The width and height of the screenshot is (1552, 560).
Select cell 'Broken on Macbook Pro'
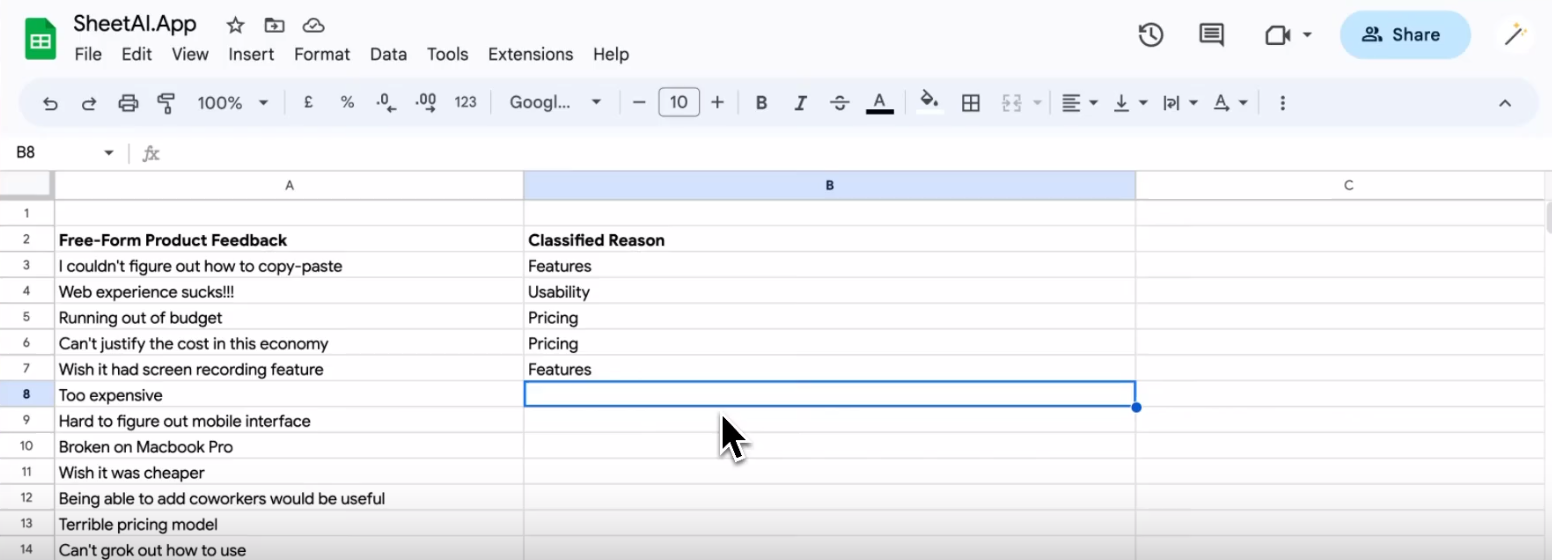click(x=289, y=447)
